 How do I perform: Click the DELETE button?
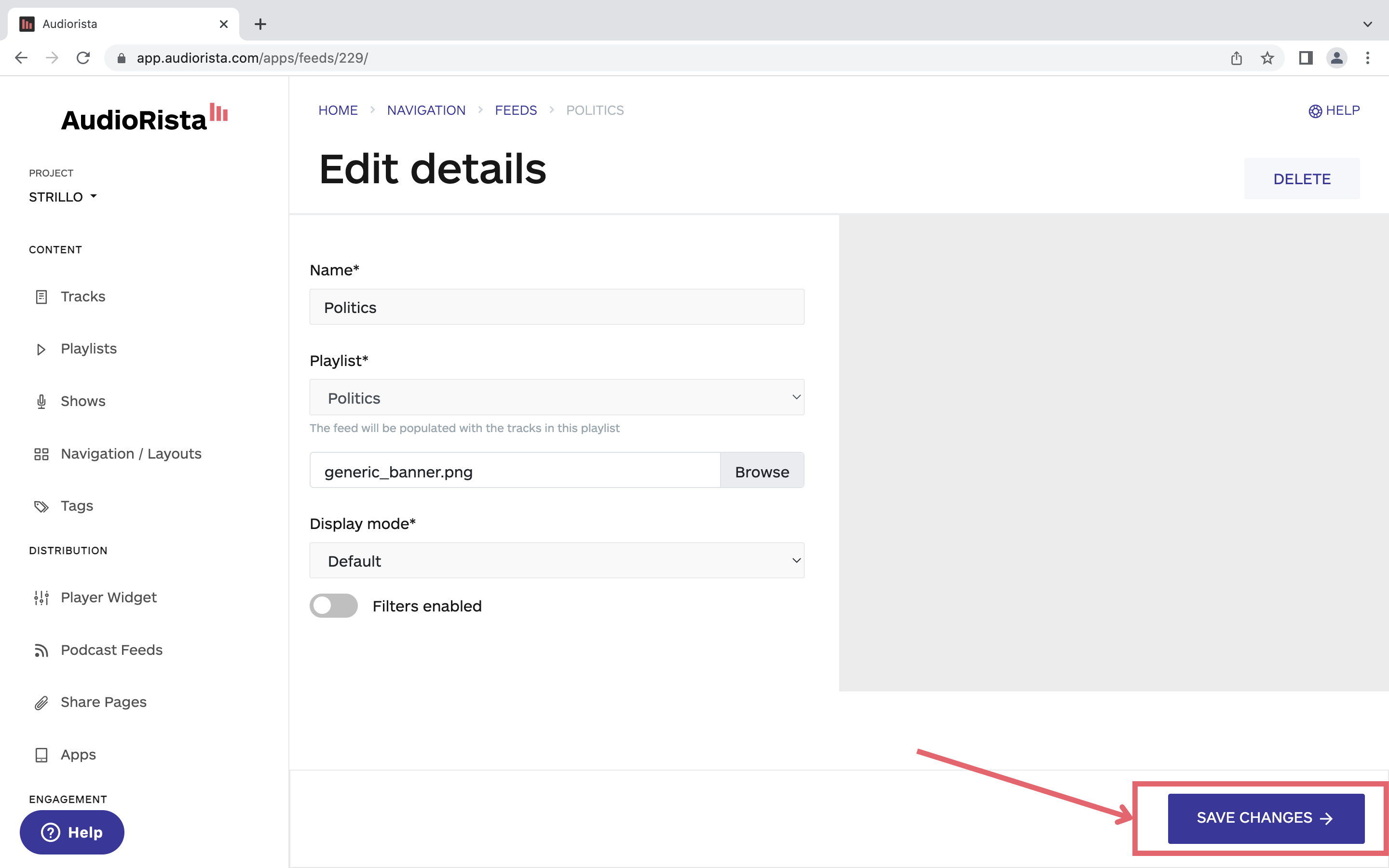tap(1302, 179)
